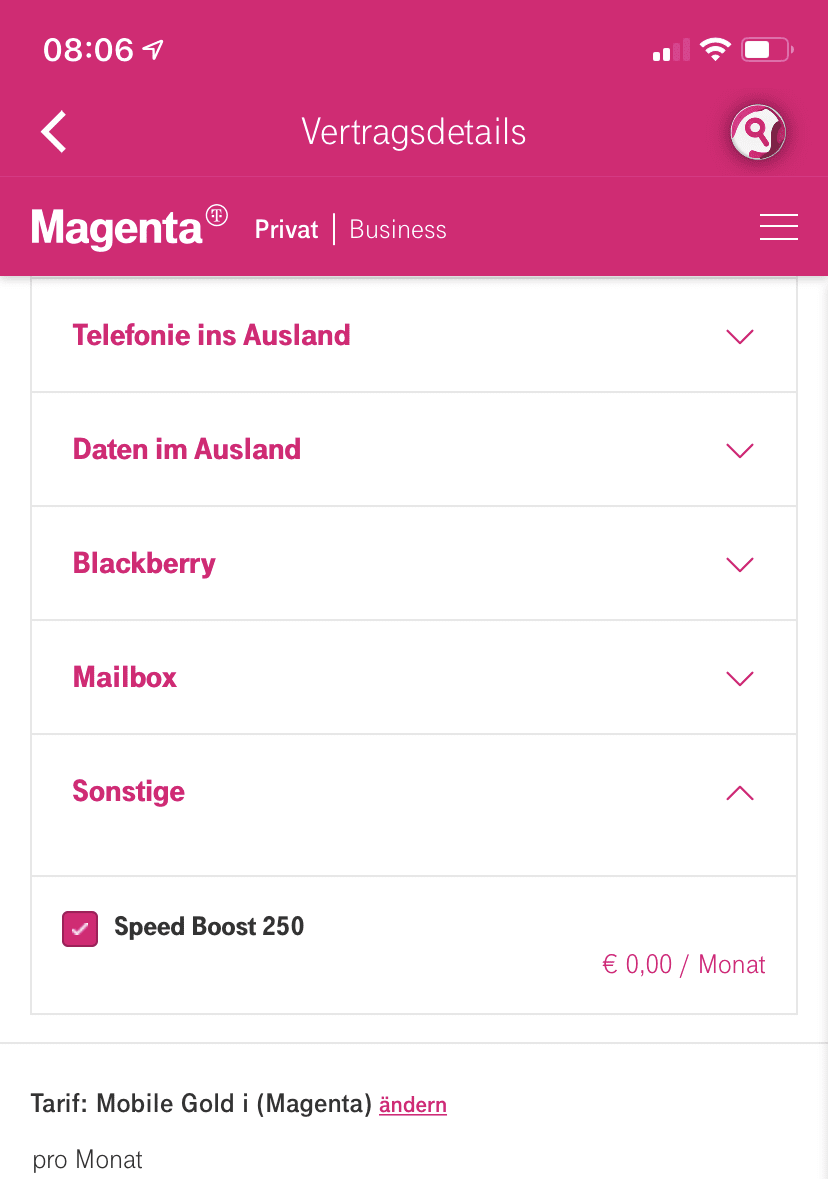828x1179 pixels.
Task: Collapse the Sonstige section chevron
Action: pos(739,793)
